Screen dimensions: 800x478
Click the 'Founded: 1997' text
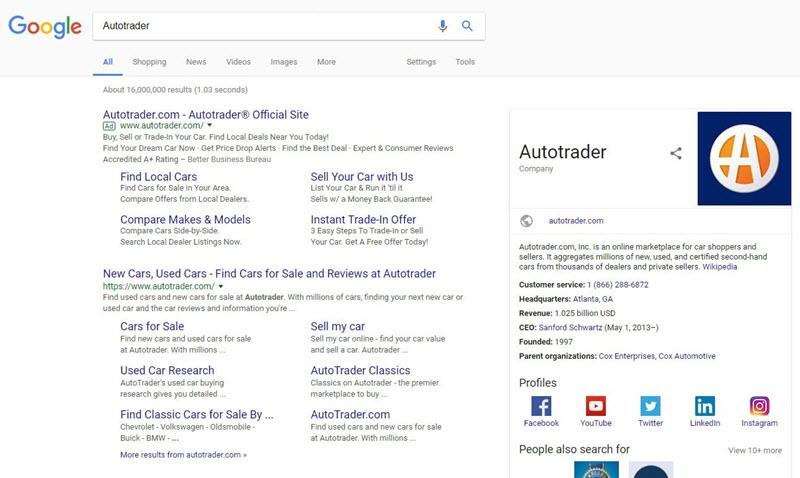pyautogui.click(x=545, y=342)
